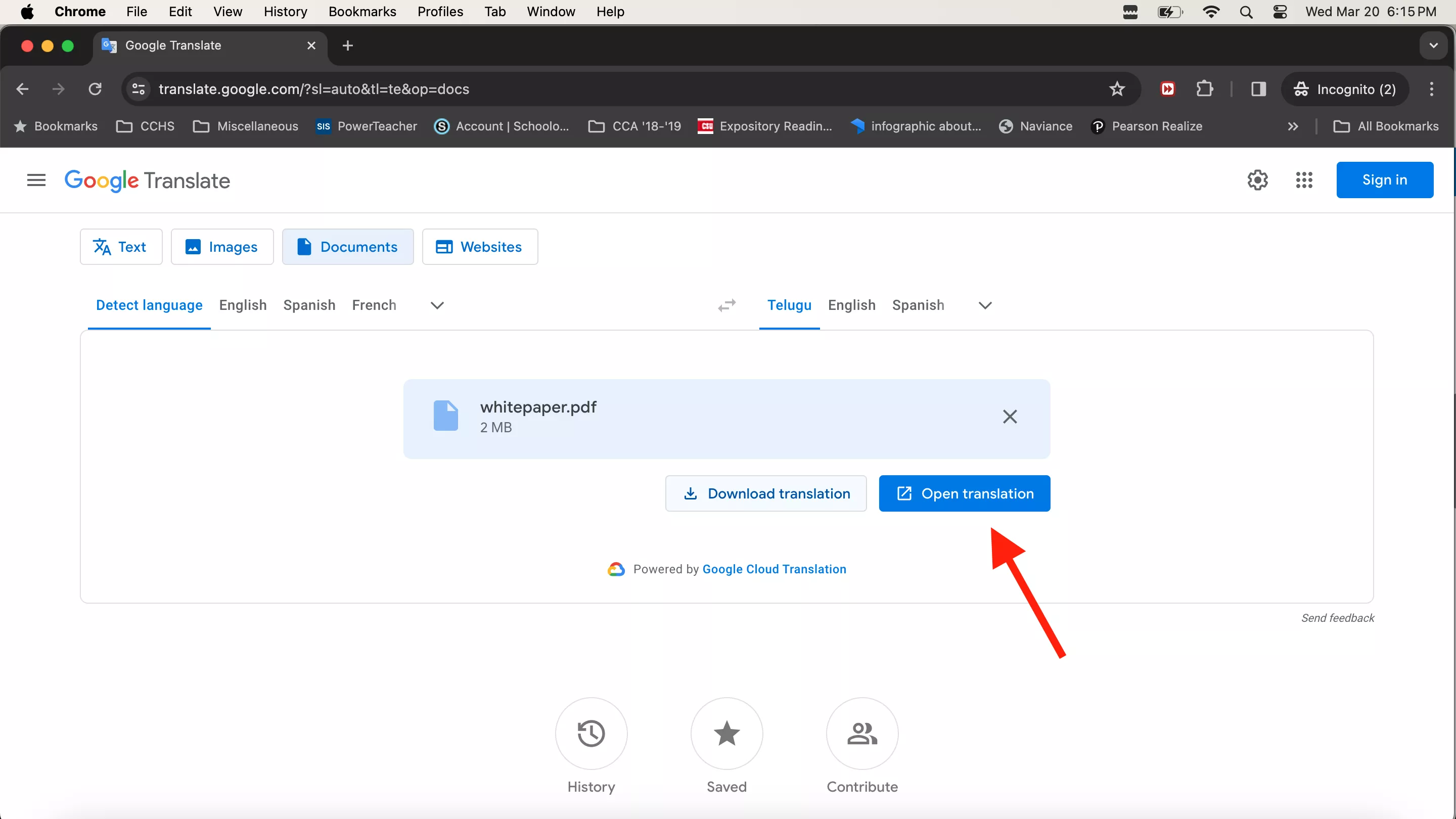The height and width of the screenshot is (819, 1456).
Task: Expand the target language list chevron
Action: (985, 305)
